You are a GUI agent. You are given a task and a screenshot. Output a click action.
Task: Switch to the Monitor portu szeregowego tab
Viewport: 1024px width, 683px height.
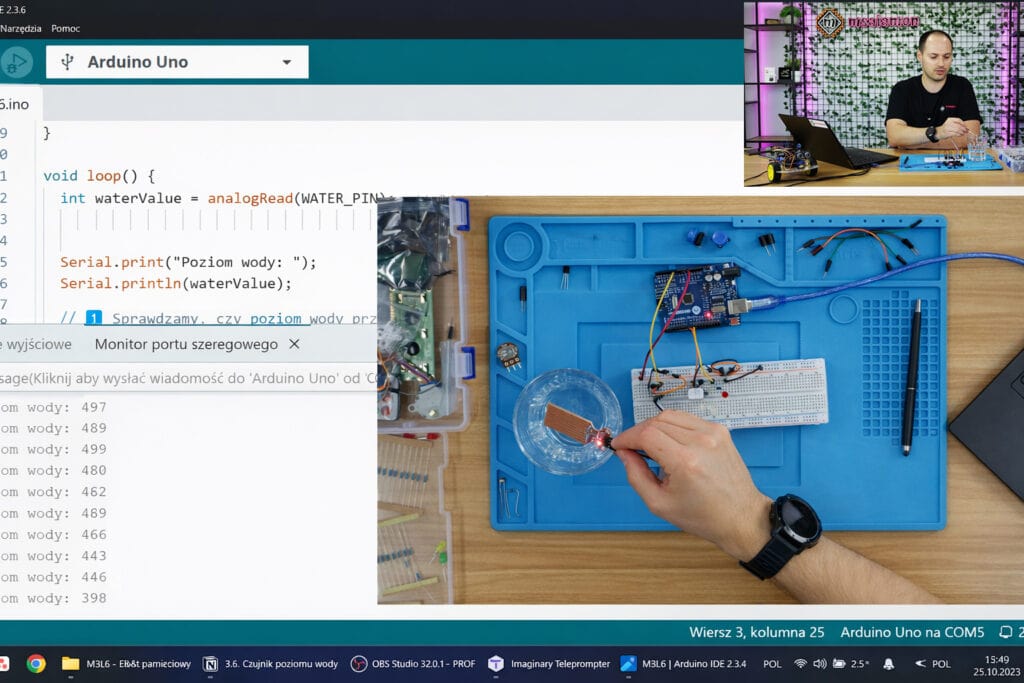click(x=185, y=344)
